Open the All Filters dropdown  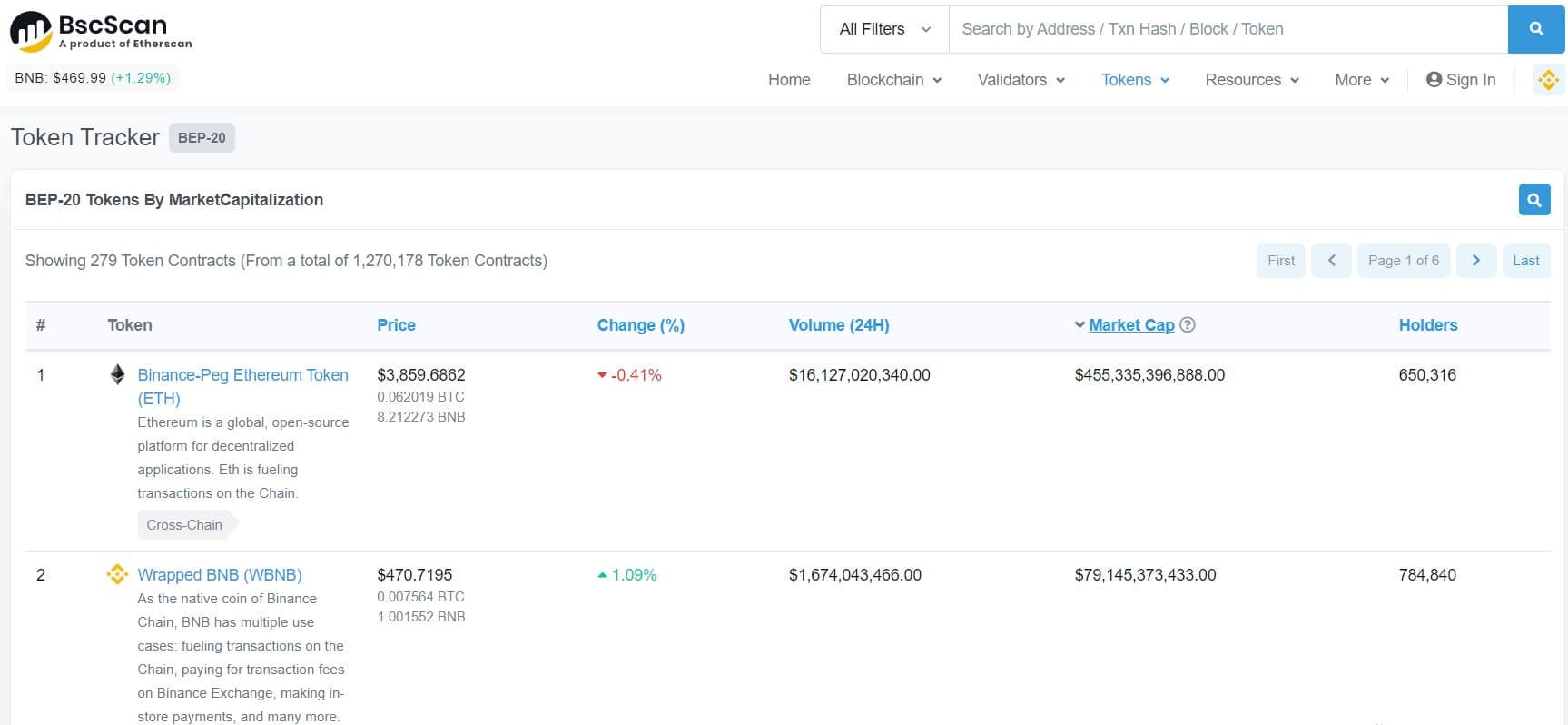point(884,29)
